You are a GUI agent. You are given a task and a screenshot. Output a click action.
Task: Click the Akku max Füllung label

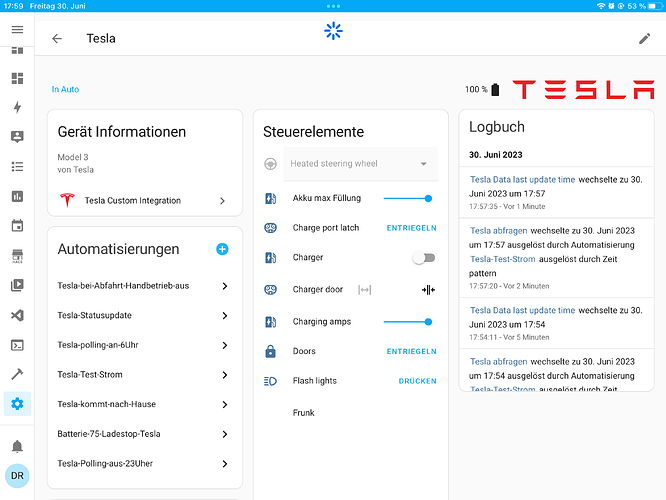[x=326, y=198]
